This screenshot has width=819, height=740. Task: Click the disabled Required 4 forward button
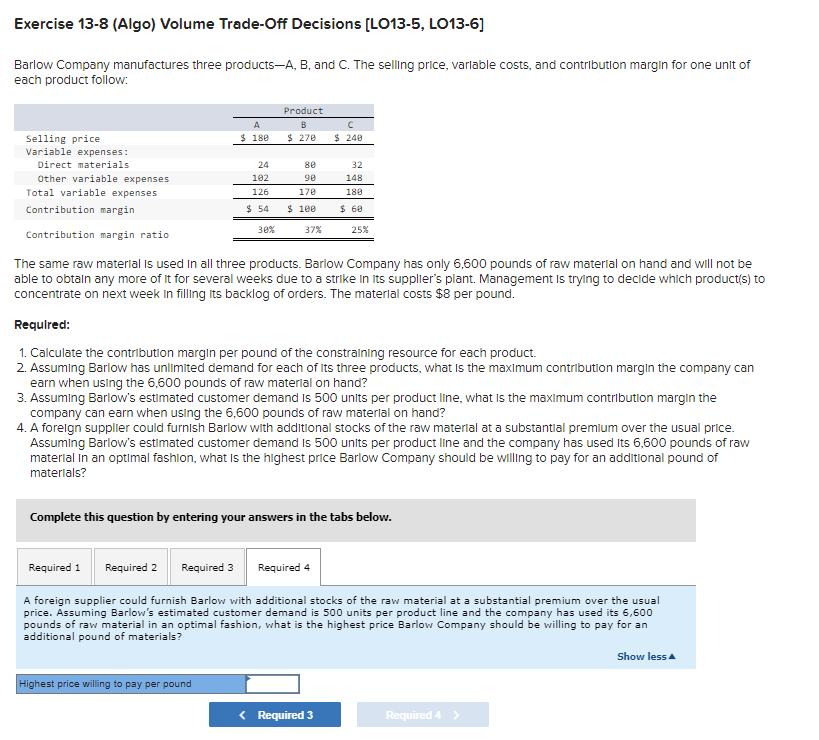click(421, 714)
